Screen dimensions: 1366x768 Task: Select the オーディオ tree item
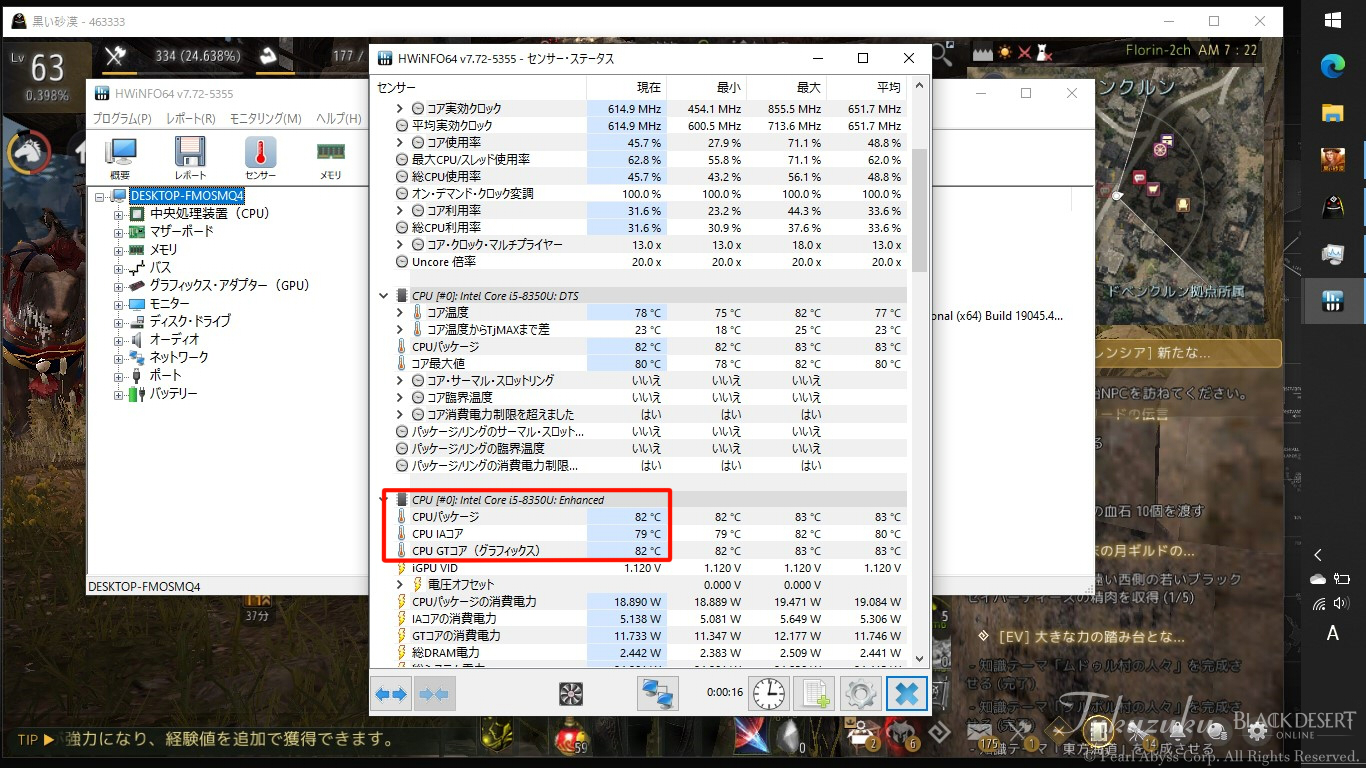point(174,340)
